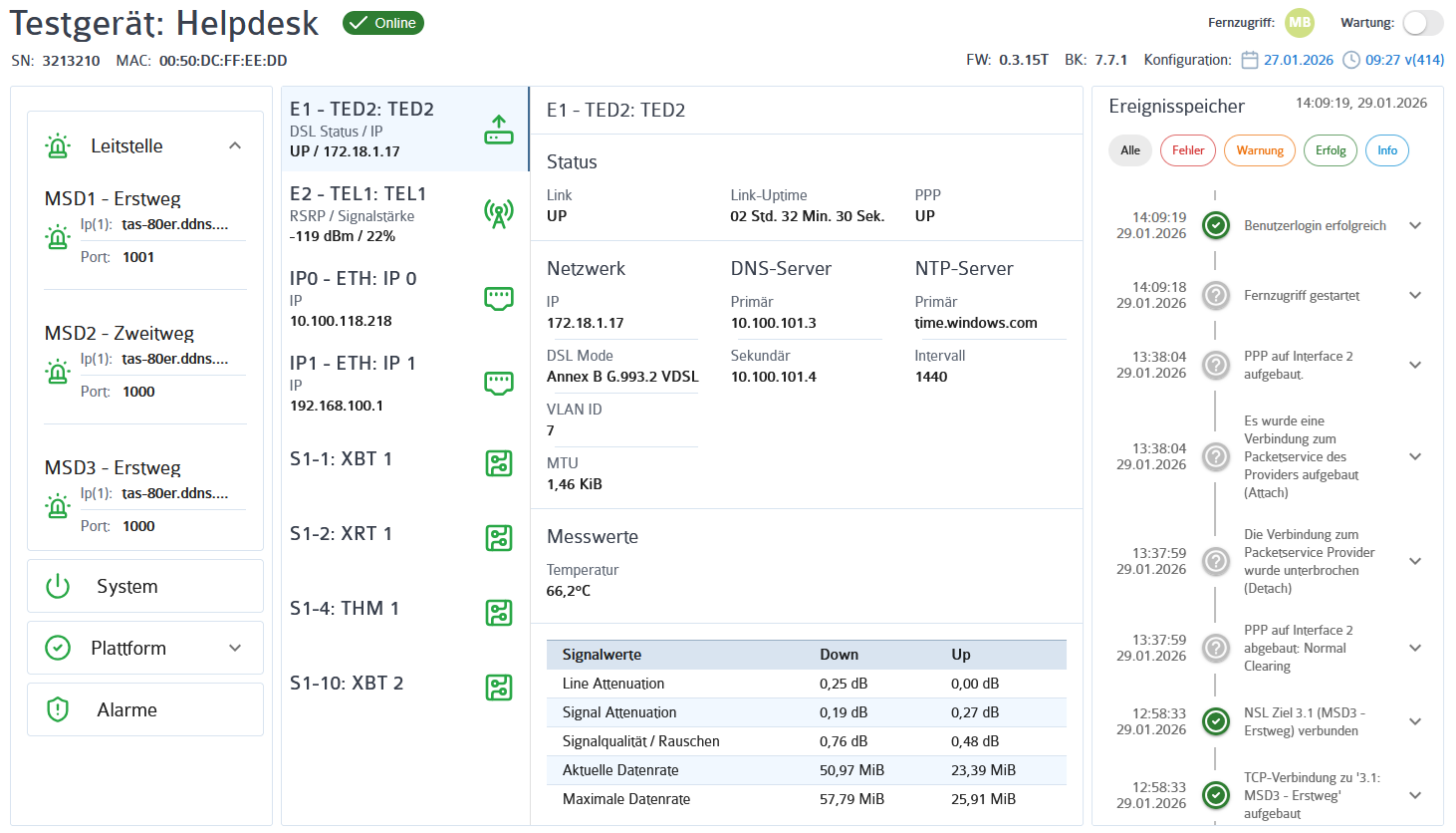Open the configuration time 09:27 v(414) link
1456x833 pixels.
point(1393,60)
